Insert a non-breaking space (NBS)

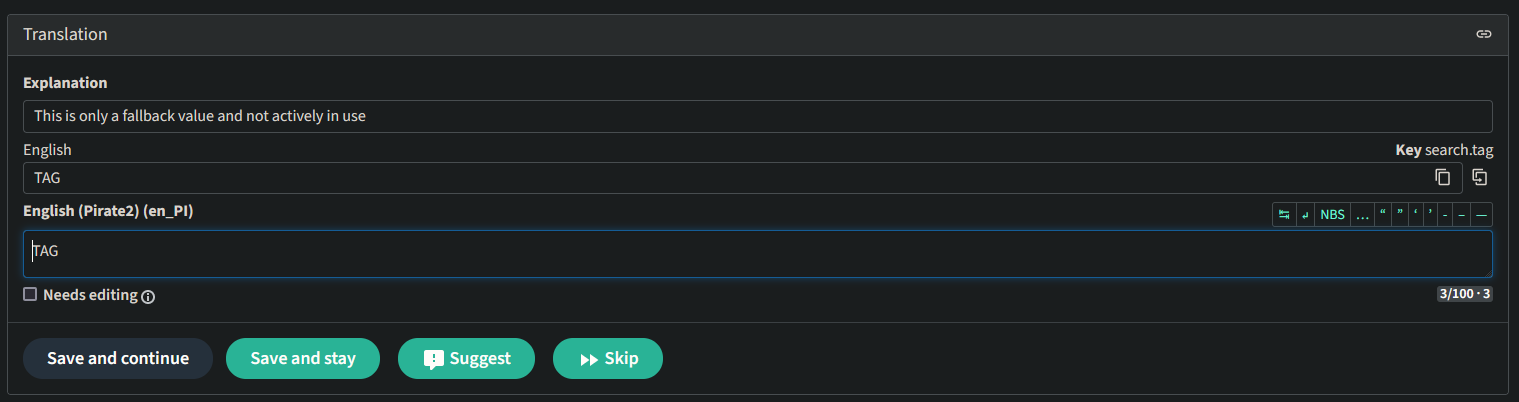tap(1332, 214)
